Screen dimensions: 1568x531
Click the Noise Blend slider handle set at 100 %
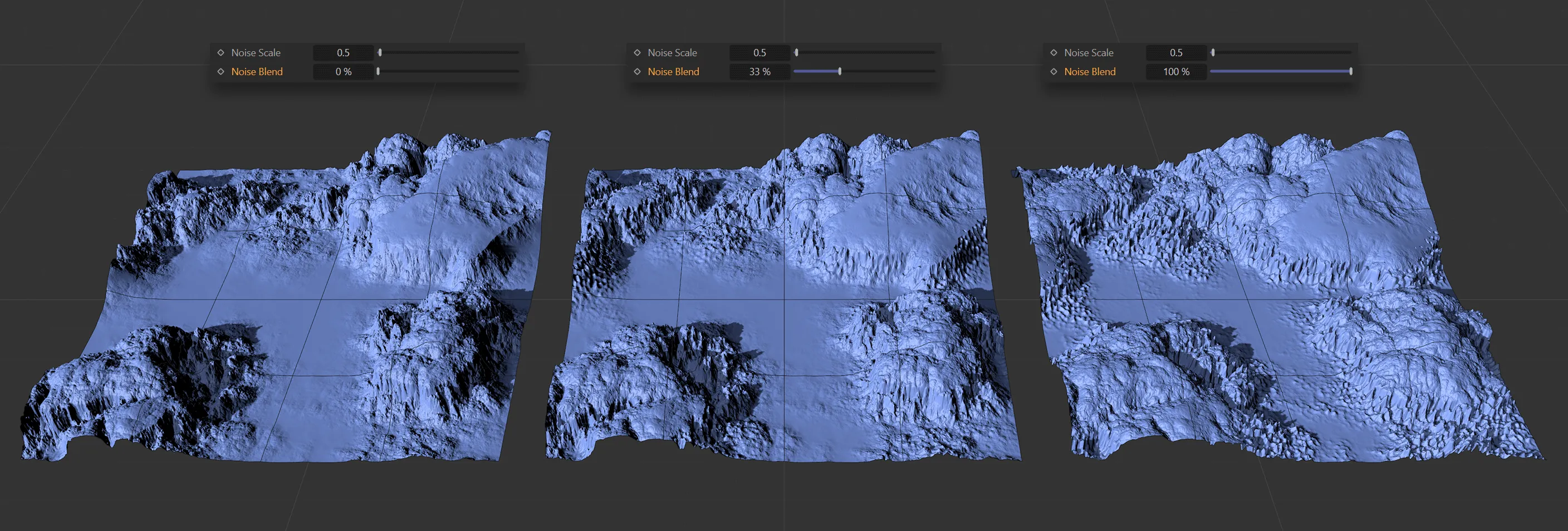[x=1351, y=72]
